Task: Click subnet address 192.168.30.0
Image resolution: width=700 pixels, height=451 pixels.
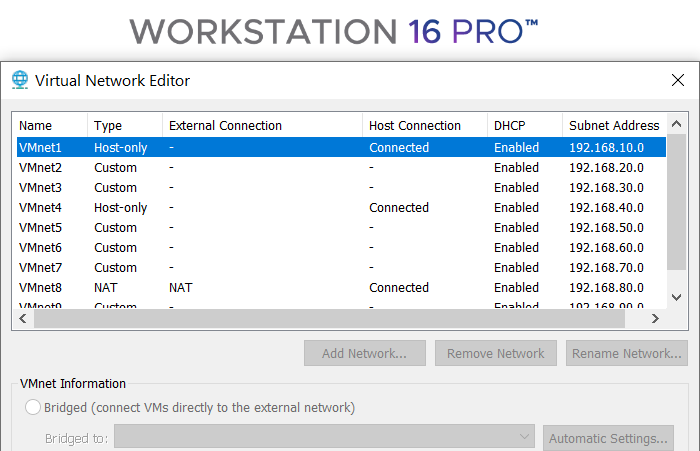Action: click(x=606, y=188)
